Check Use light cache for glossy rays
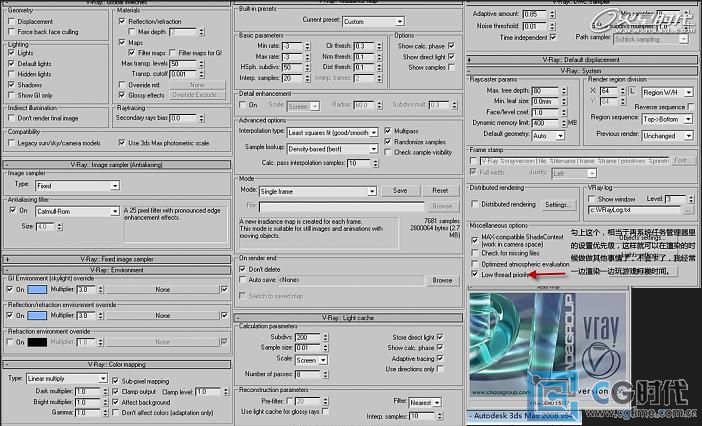The height and width of the screenshot is (426, 702). coord(325,411)
